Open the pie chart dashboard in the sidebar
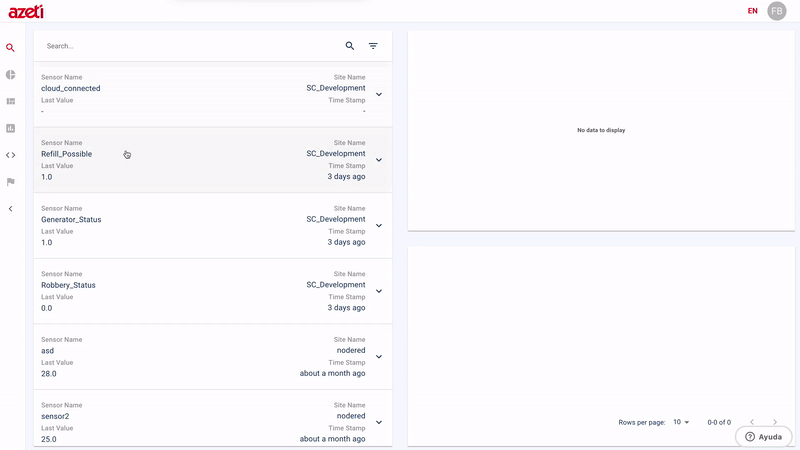 [11, 75]
